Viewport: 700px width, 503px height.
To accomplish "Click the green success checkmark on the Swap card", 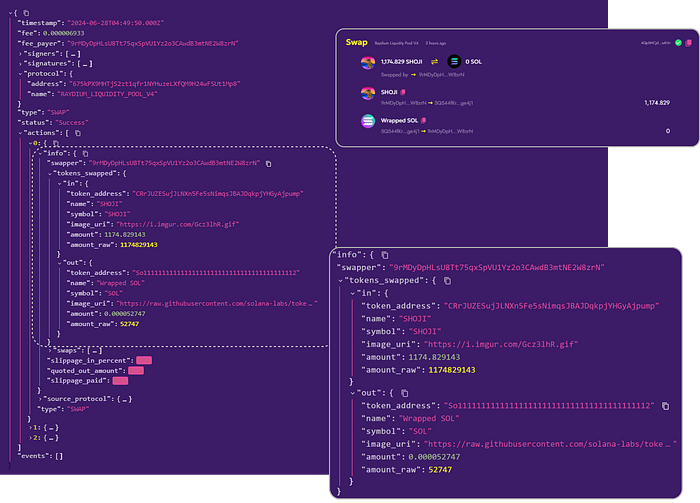I will (678, 43).
